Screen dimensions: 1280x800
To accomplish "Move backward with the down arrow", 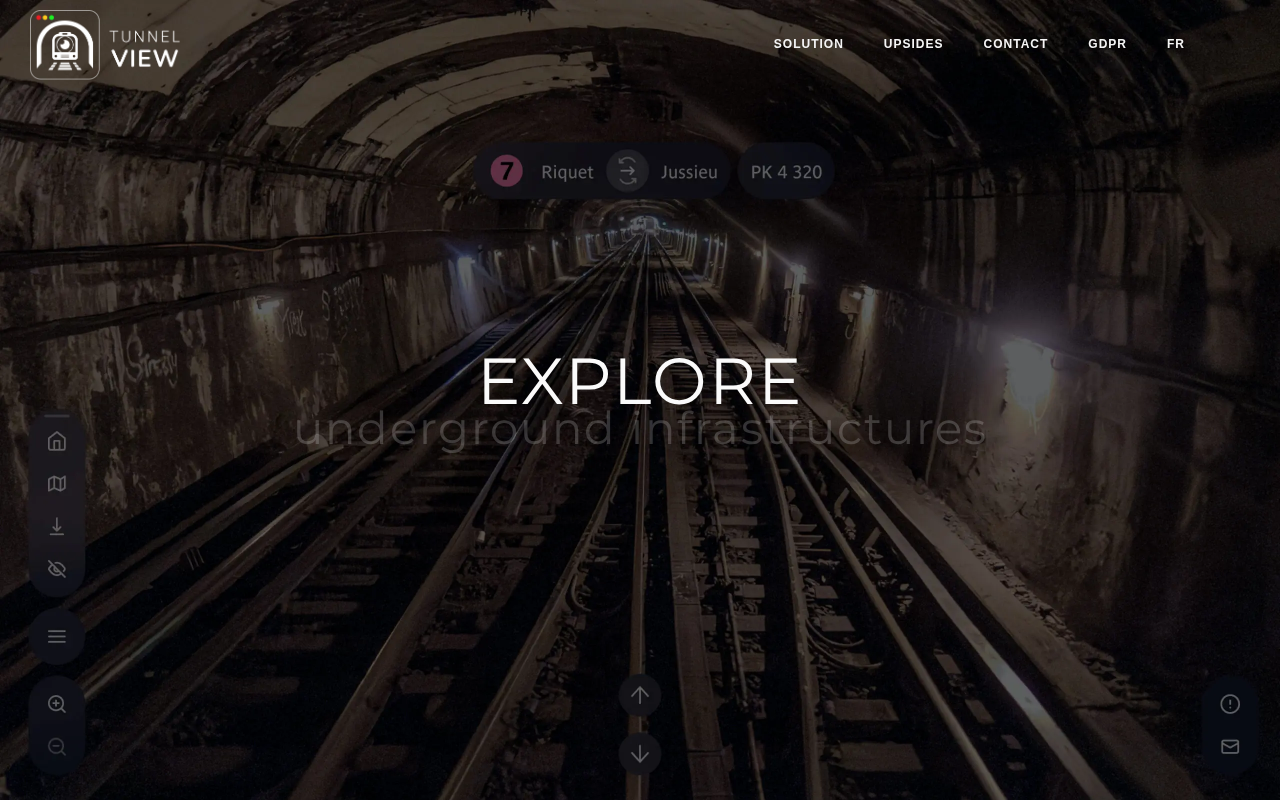I will tap(640, 754).
